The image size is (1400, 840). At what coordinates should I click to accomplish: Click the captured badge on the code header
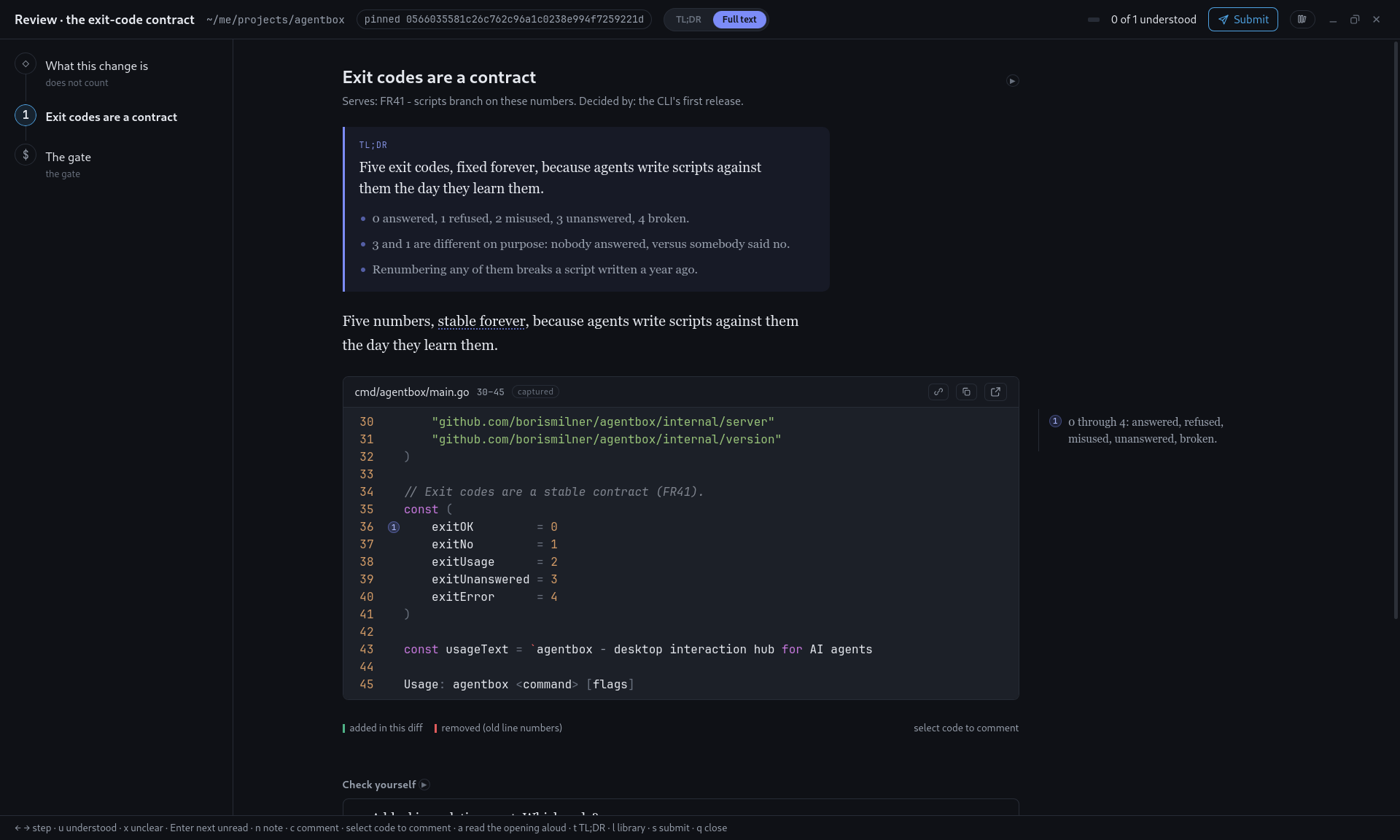(x=535, y=392)
